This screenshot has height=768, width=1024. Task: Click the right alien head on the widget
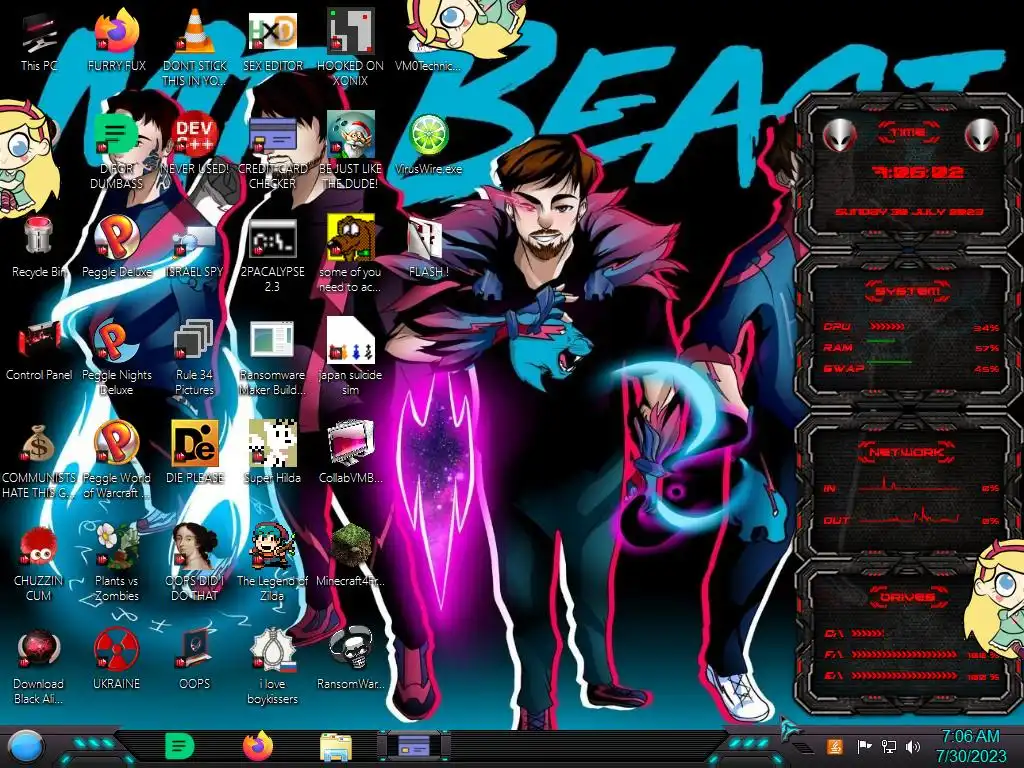point(981,136)
